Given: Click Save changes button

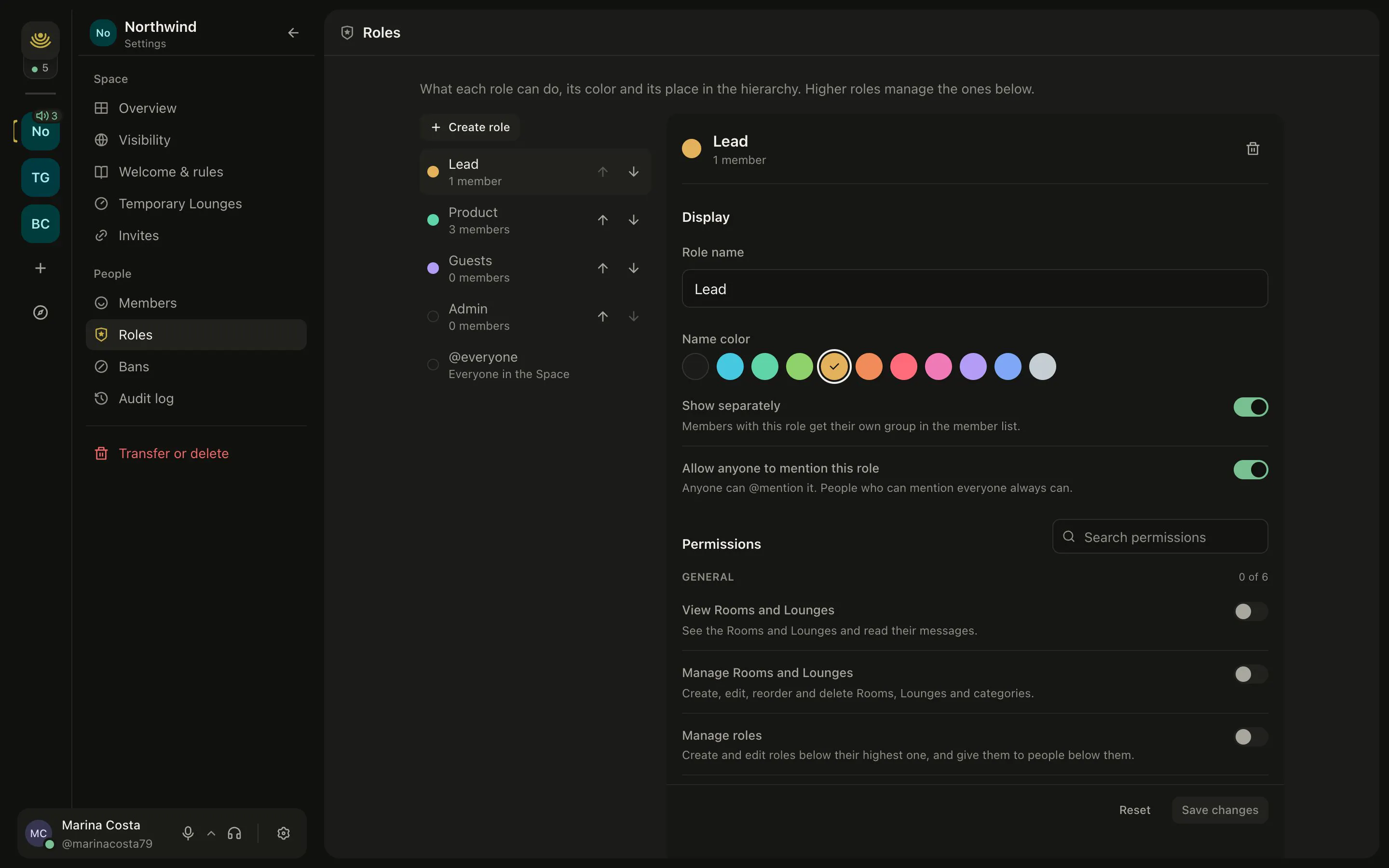Looking at the screenshot, I should [1220, 810].
